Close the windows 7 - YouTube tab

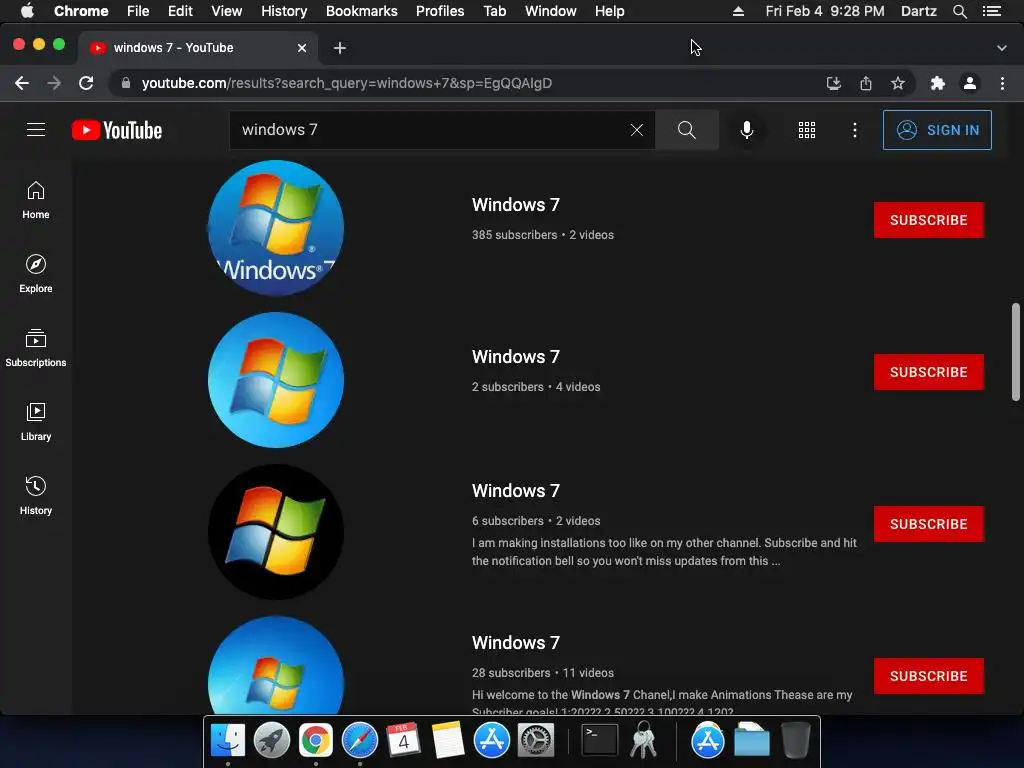tap(302, 48)
